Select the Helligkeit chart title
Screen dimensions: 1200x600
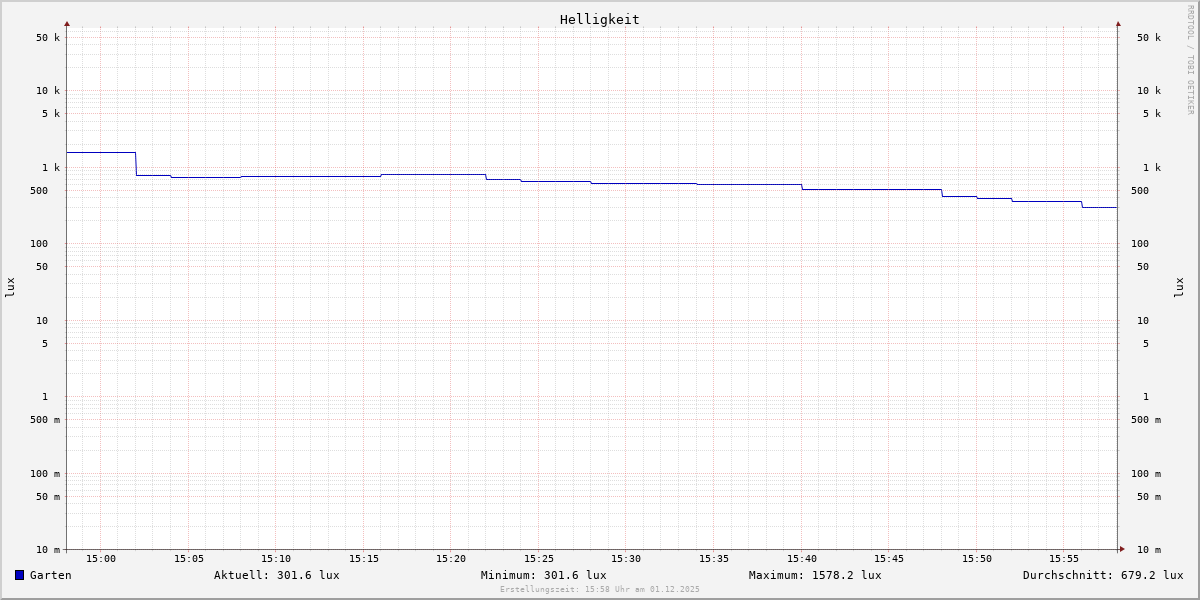tap(599, 19)
